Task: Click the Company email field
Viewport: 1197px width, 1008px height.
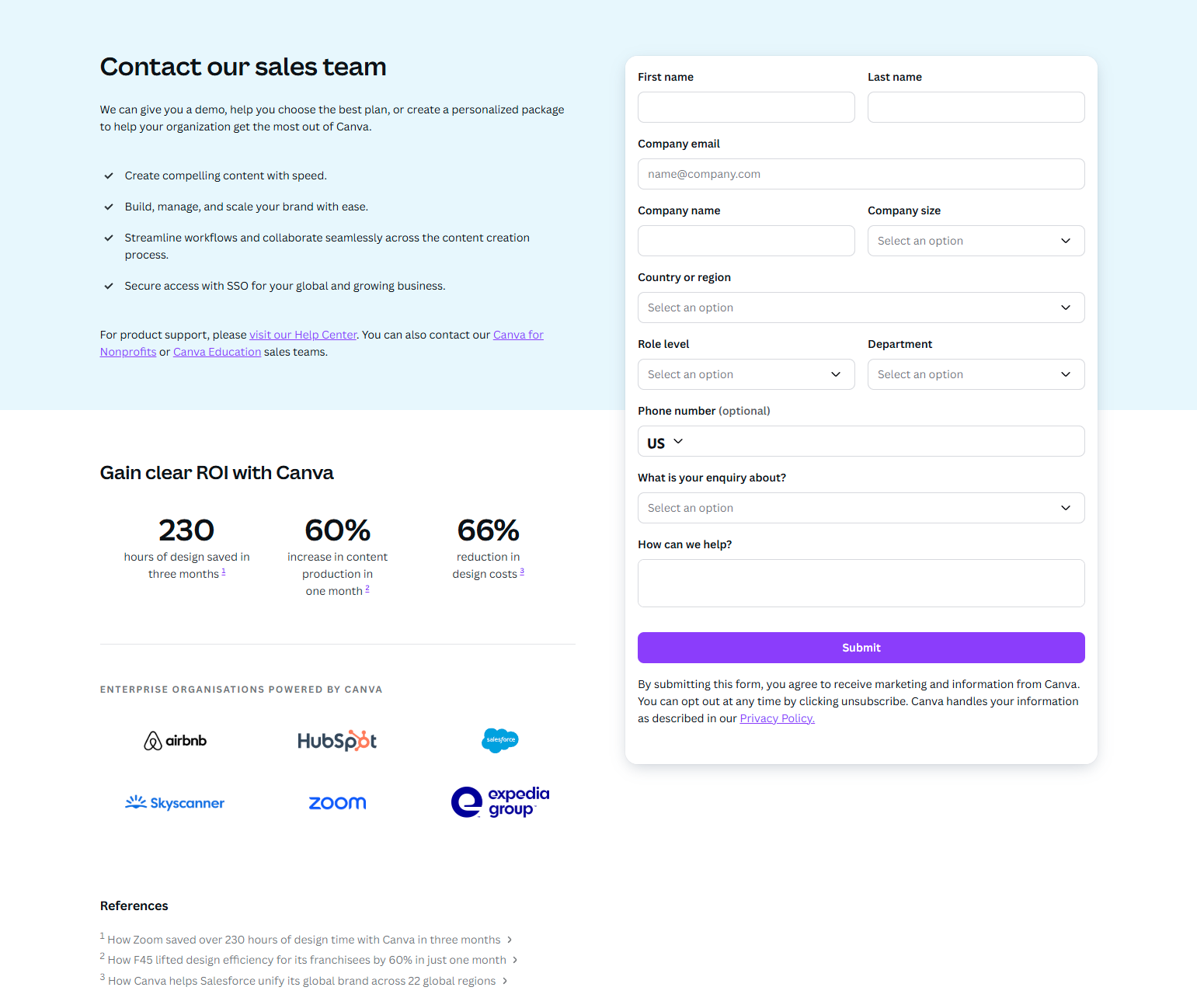Action: point(860,174)
